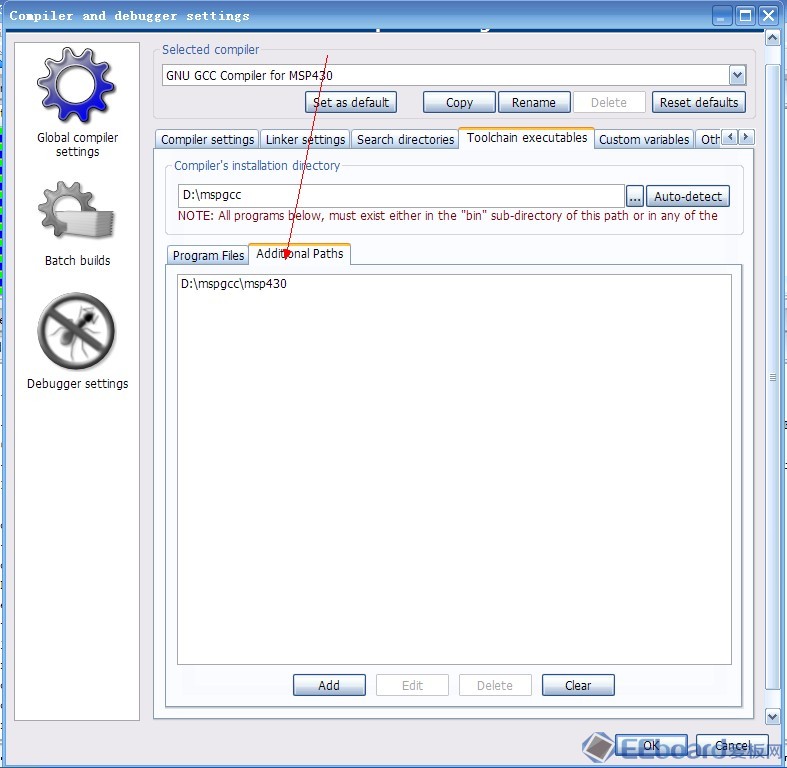Select the D:\mspgcc\msp430 path entry
Screen dimensions: 787x768
pos(234,284)
